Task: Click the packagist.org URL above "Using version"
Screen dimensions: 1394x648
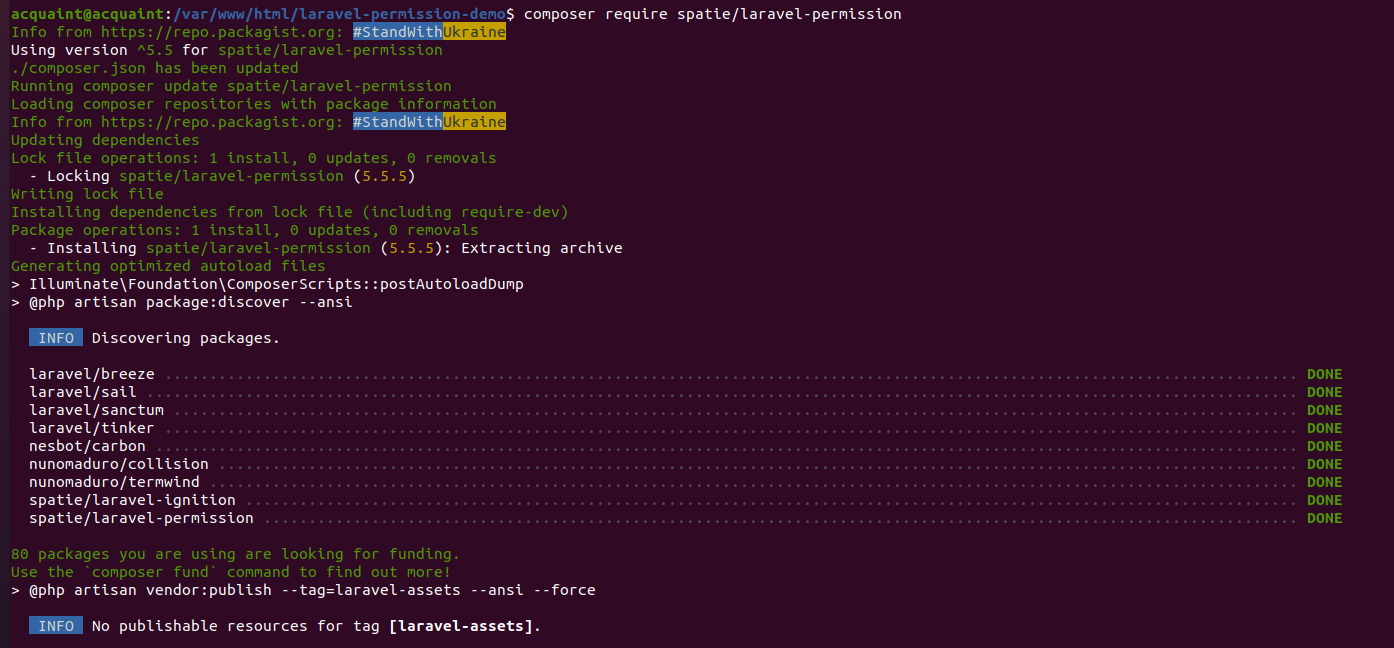Action: tap(222, 32)
